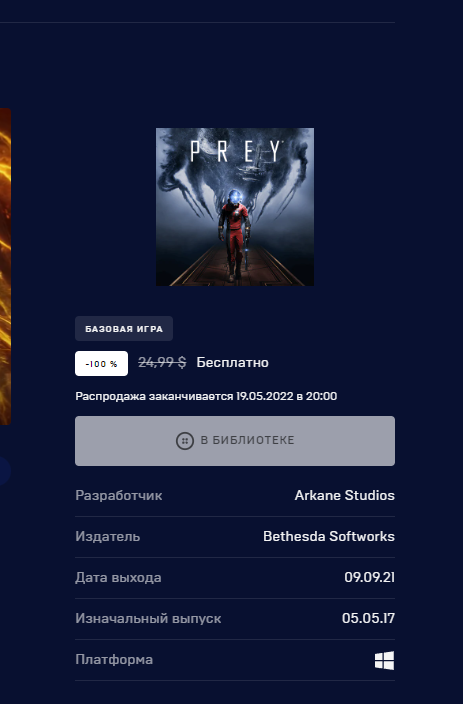Open the В БИБЛИОТЕКЕ button
The image size is (463, 704).
coord(235,441)
